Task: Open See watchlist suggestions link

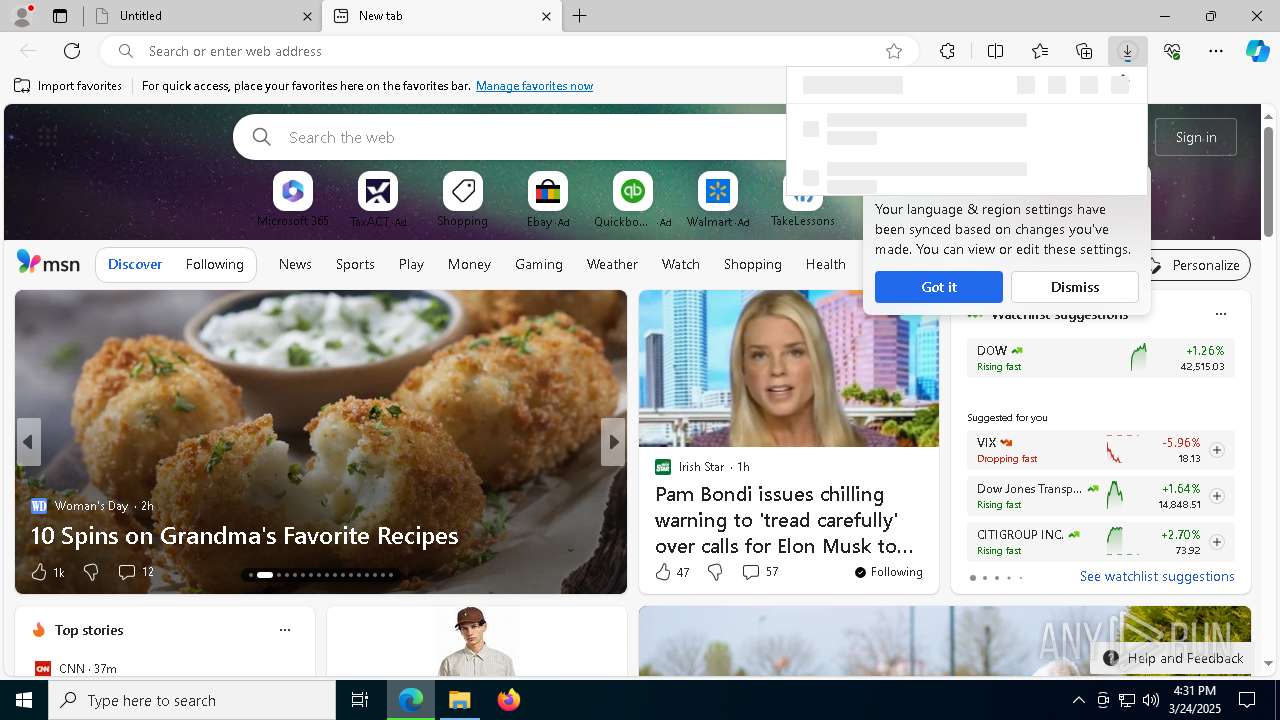Action: pyautogui.click(x=1157, y=576)
